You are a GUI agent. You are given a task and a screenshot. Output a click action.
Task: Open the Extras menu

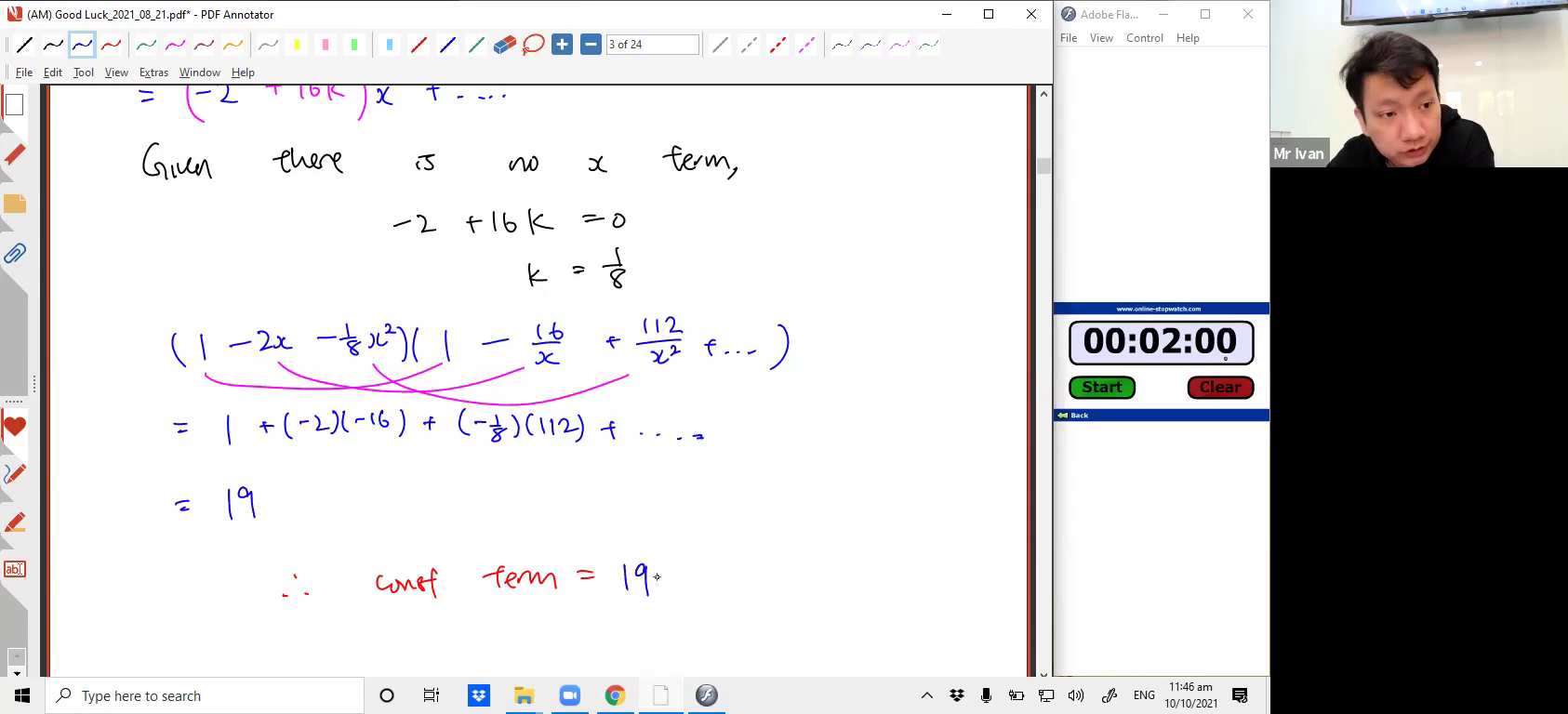[x=153, y=73]
